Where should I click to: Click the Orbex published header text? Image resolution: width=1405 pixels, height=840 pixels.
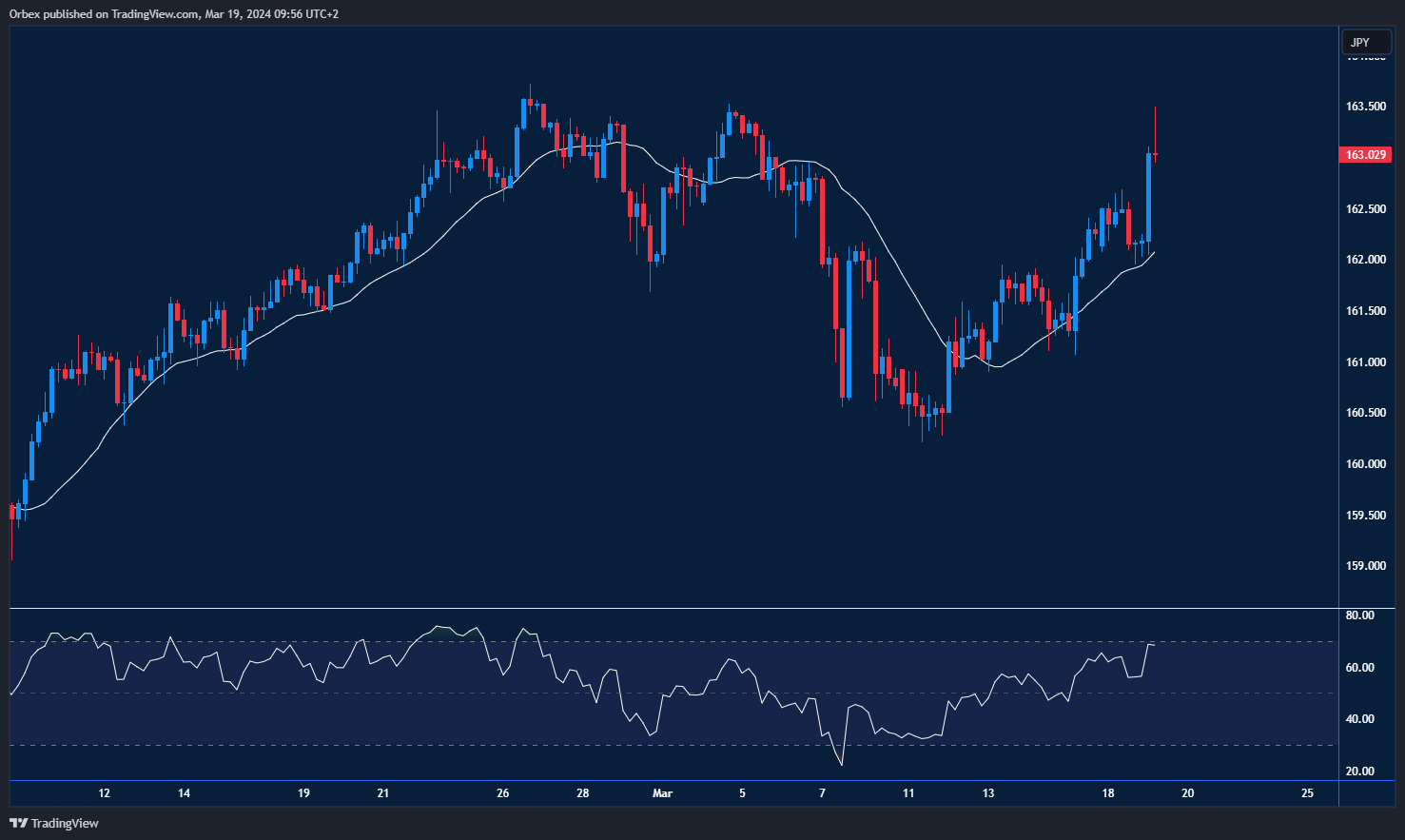click(171, 13)
